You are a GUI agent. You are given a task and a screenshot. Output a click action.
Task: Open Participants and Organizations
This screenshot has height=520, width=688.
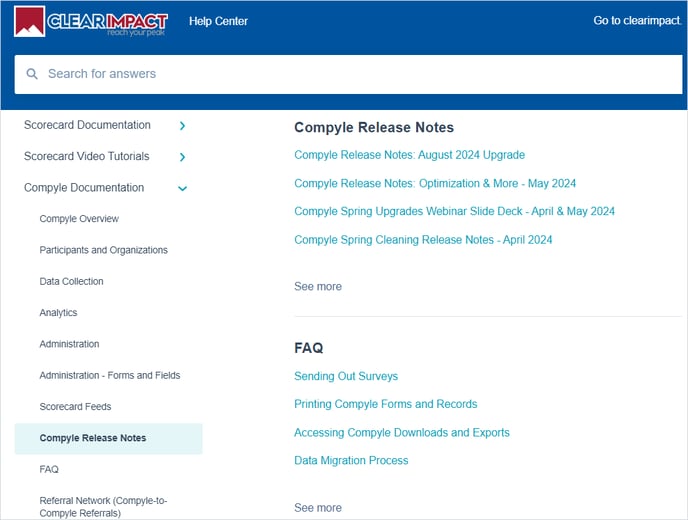104,250
